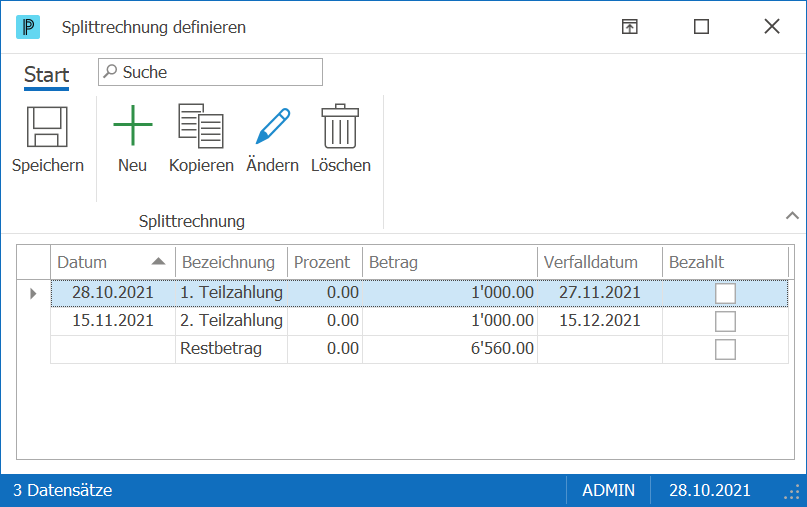Viewport: 807px width, 507px height.
Task: Toggle Bezahlt checkbox for 1. Teilzahlung
Action: (x=725, y=293)
